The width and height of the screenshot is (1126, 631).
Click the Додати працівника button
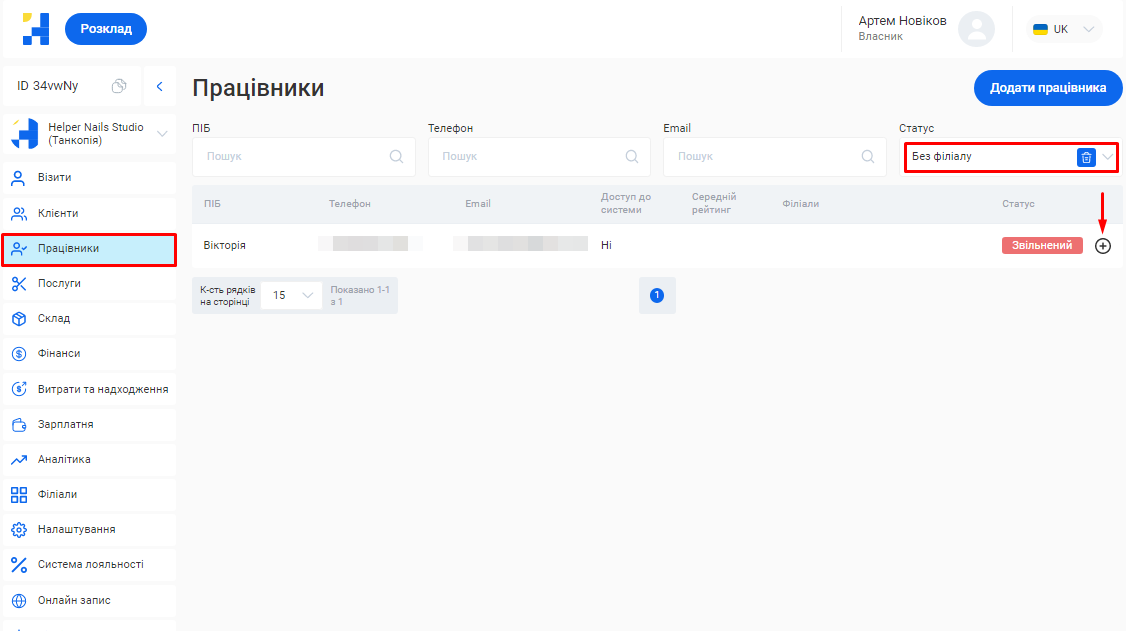coord(1048,88)
